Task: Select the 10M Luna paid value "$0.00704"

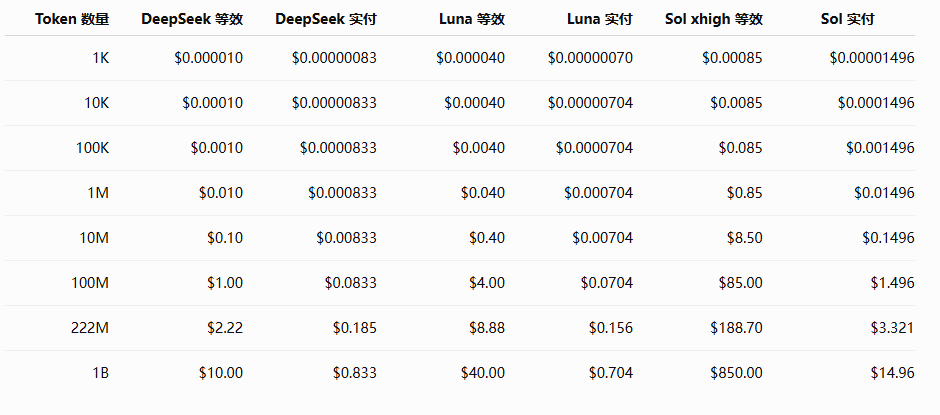Action: pyautogui.click(x=602, y=238)
